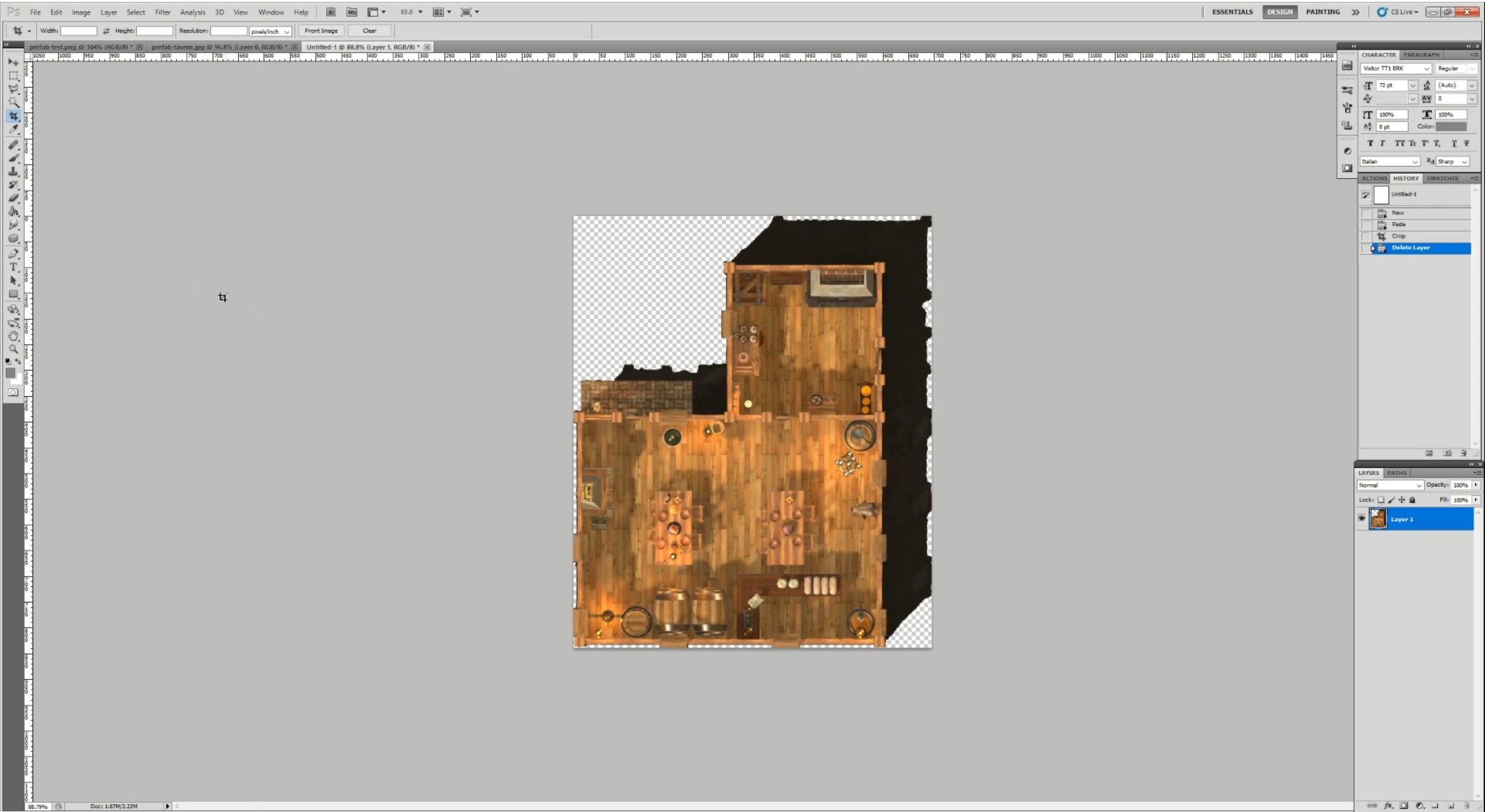1485x812 pixels.
Task: Hide Layer 1 using eye icon
Action: click(1361, 519)
